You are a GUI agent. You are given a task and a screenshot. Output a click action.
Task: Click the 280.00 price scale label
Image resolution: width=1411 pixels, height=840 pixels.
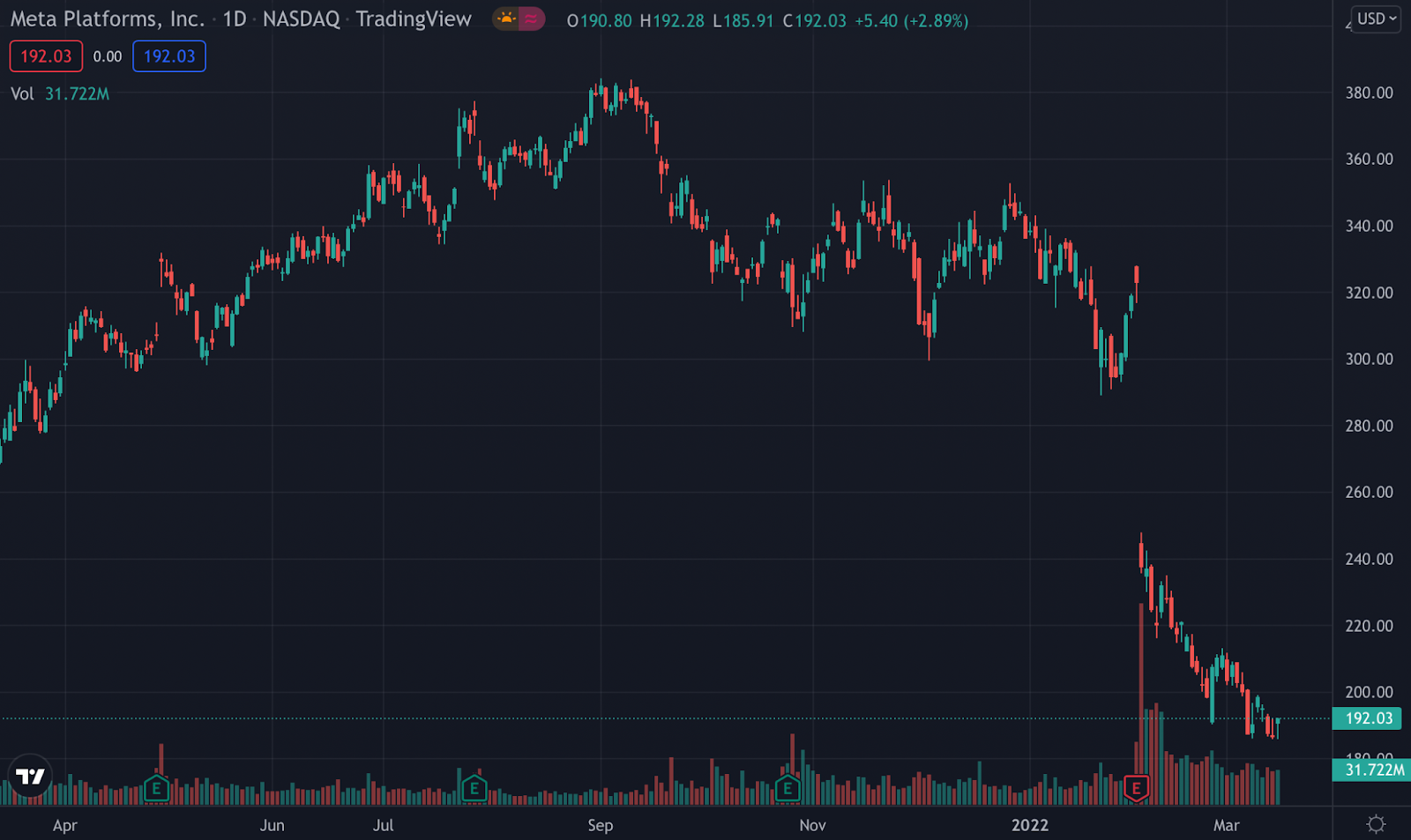click(x=1370, y=426)
